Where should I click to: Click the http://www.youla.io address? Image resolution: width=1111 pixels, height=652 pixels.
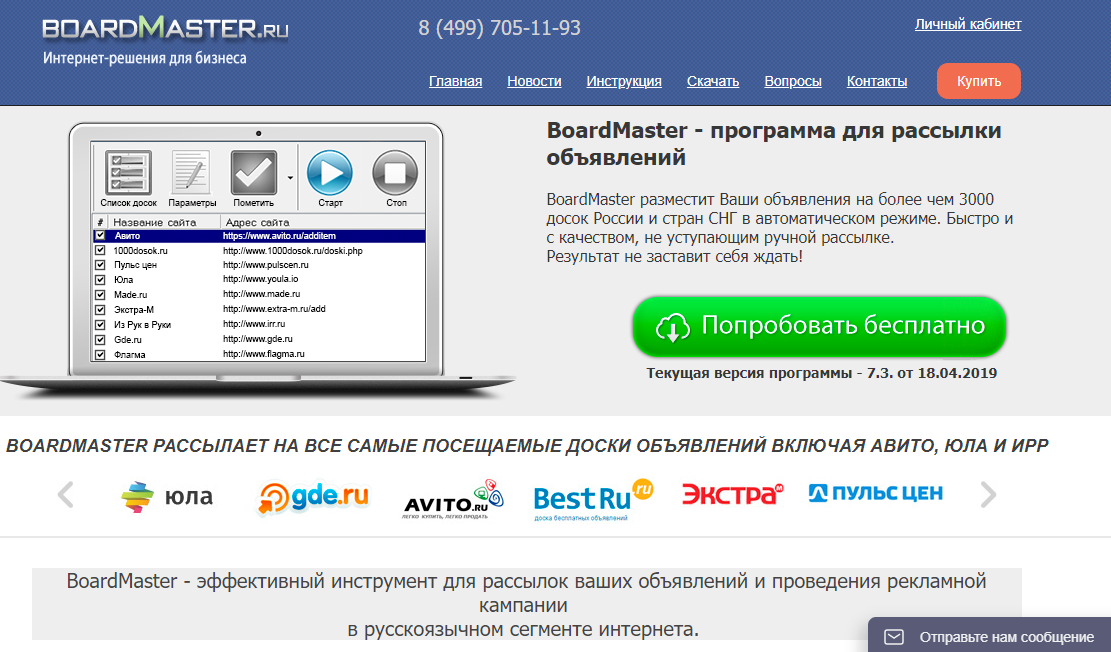260,279
